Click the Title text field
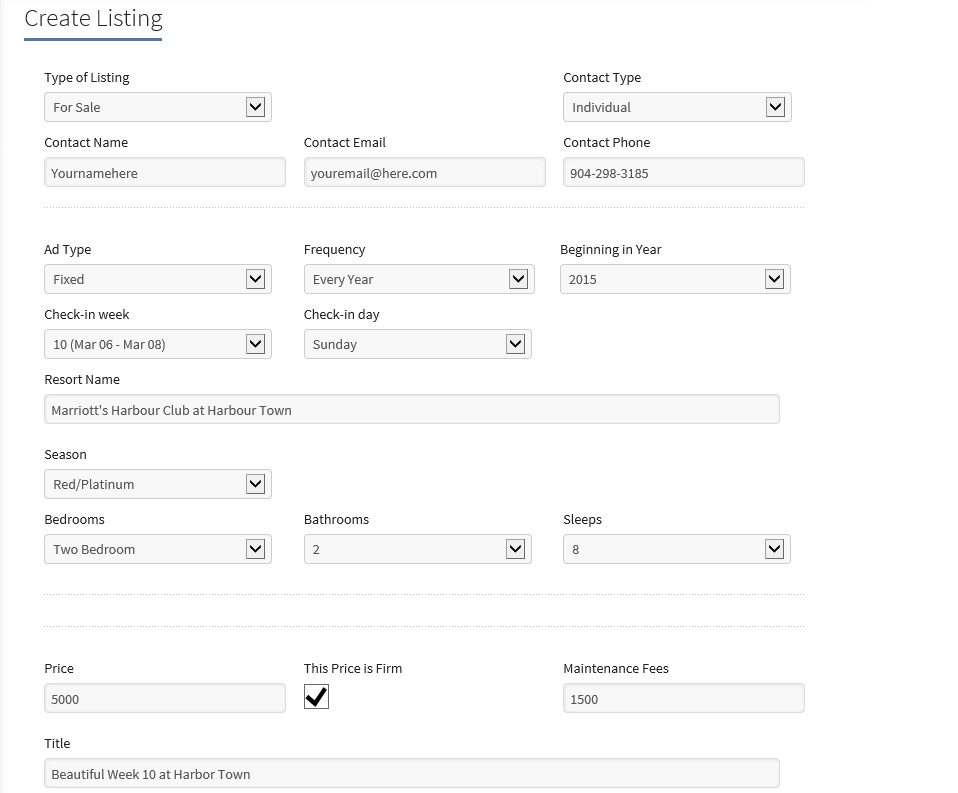Image resolution: width=958 pixels, height=793 pixels. [411, 773]
